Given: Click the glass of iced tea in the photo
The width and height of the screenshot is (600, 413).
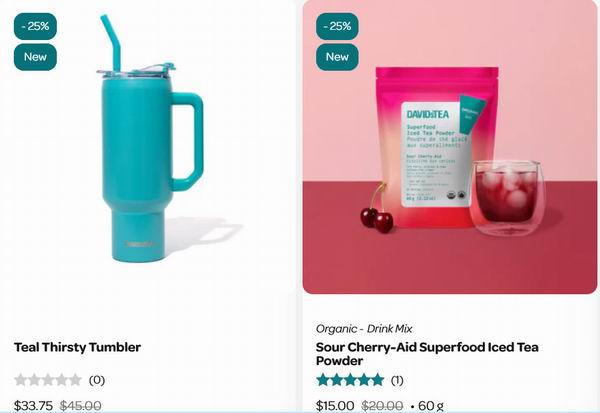Looking at the screenshot, I should [507, 198].
